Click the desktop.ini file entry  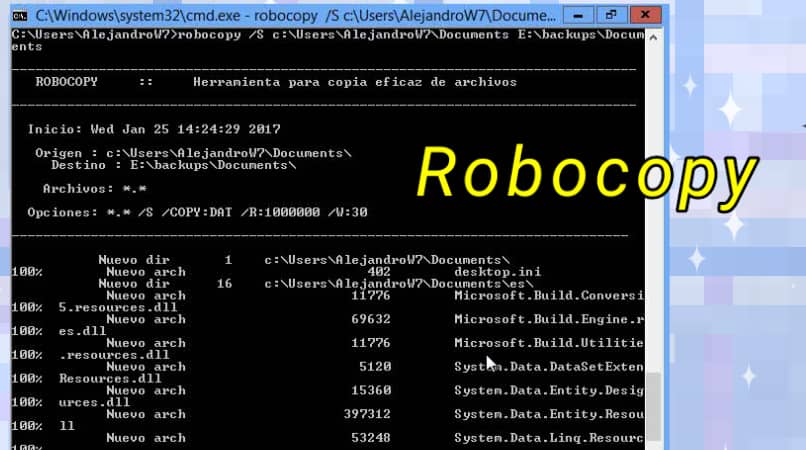[497, 272]
